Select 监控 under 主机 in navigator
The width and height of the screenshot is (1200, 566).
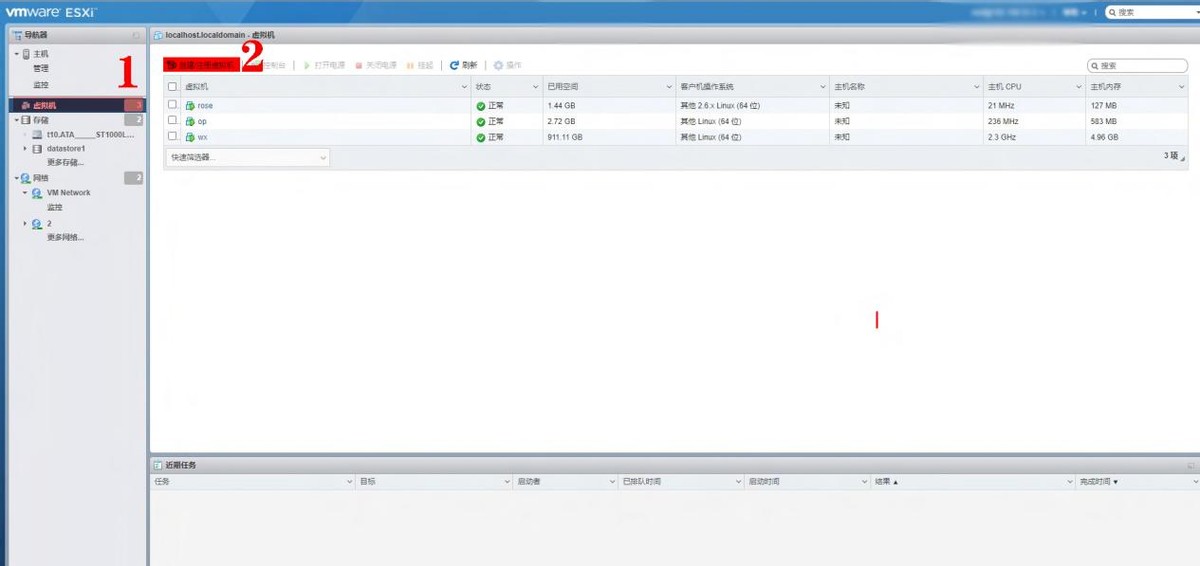40,85
